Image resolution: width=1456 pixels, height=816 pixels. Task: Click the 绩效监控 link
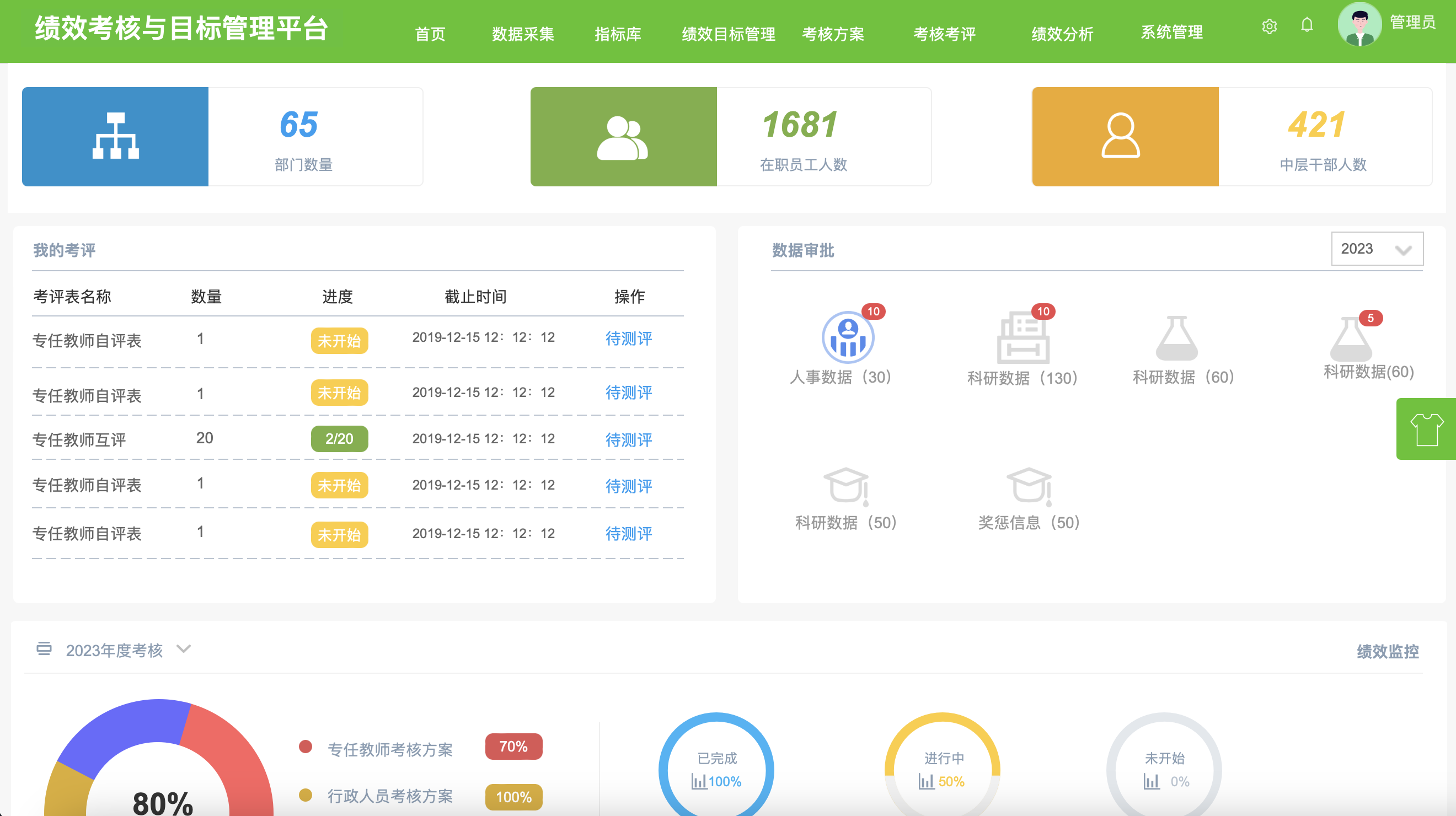tap(1388, 651)
